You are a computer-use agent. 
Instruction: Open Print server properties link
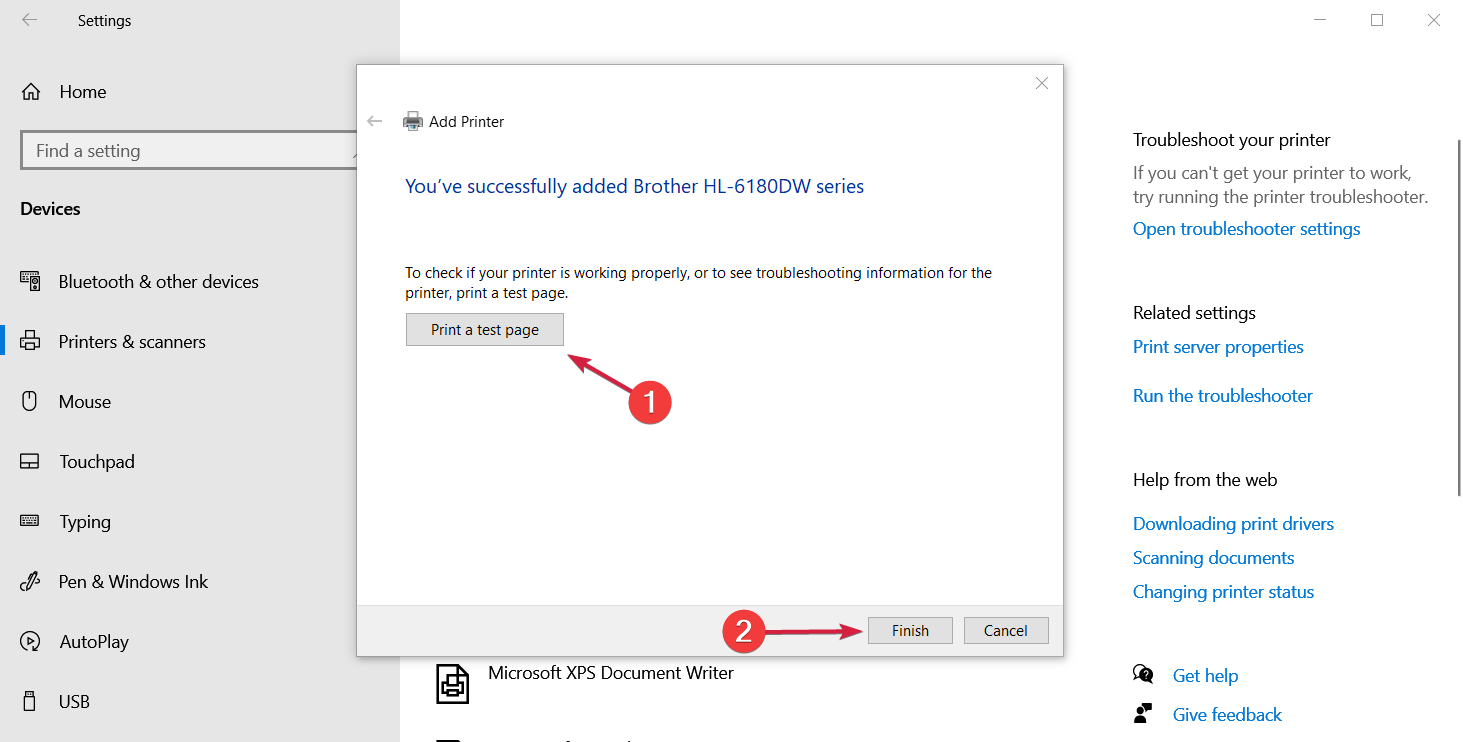pyautogui.click(x=1218, y=347)
